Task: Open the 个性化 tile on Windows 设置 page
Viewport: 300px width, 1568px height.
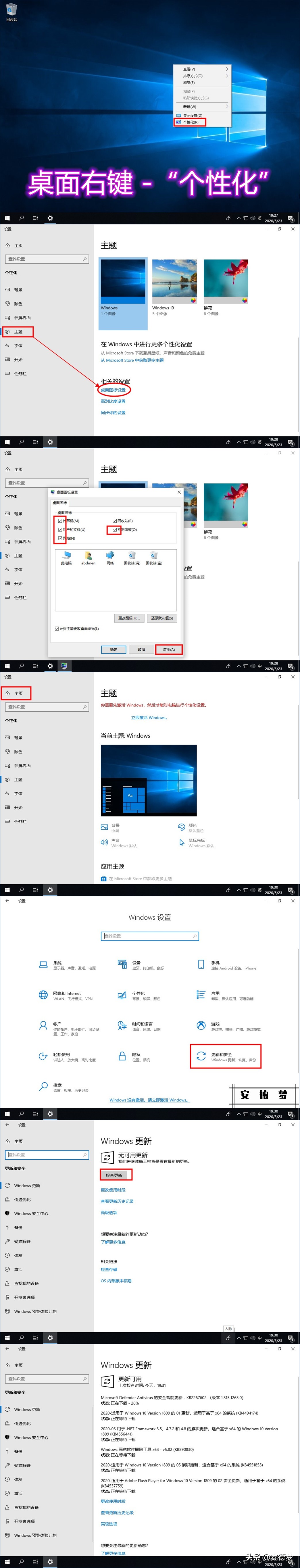Action: pyautogui.click(x=139, y=995)
